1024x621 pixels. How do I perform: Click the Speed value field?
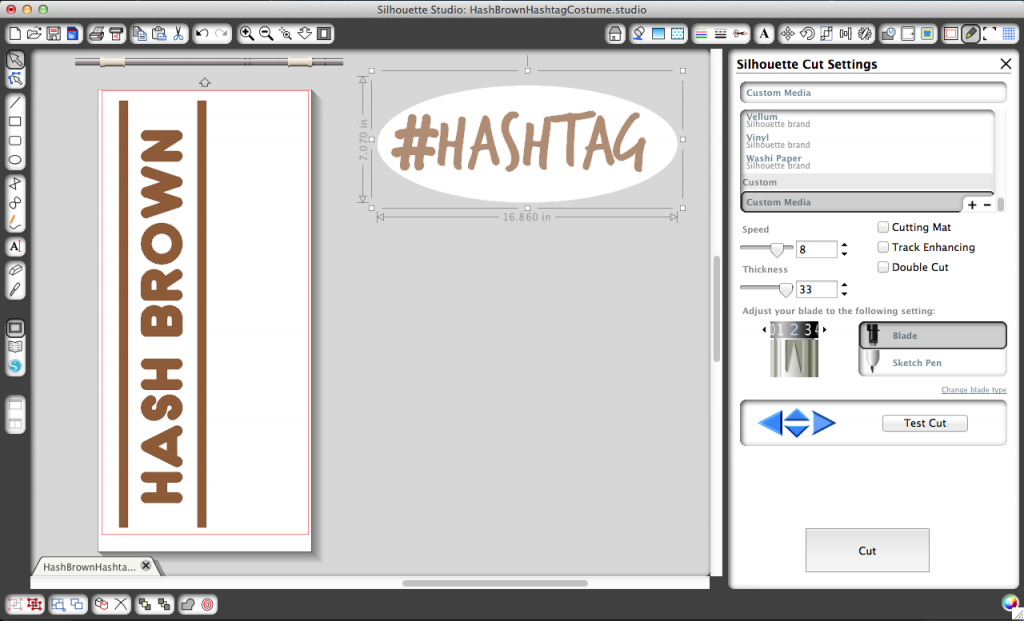[x=816, y=249]
